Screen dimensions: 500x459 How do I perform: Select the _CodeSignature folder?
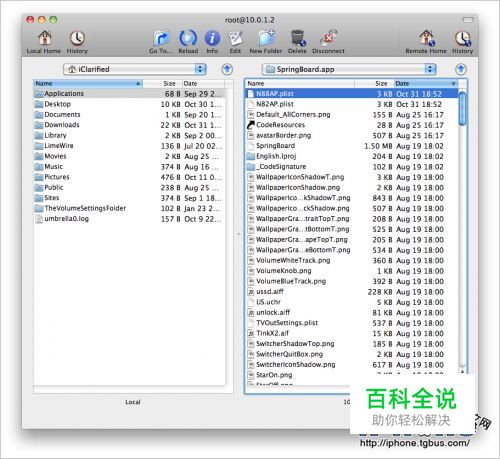coord(352,167)
